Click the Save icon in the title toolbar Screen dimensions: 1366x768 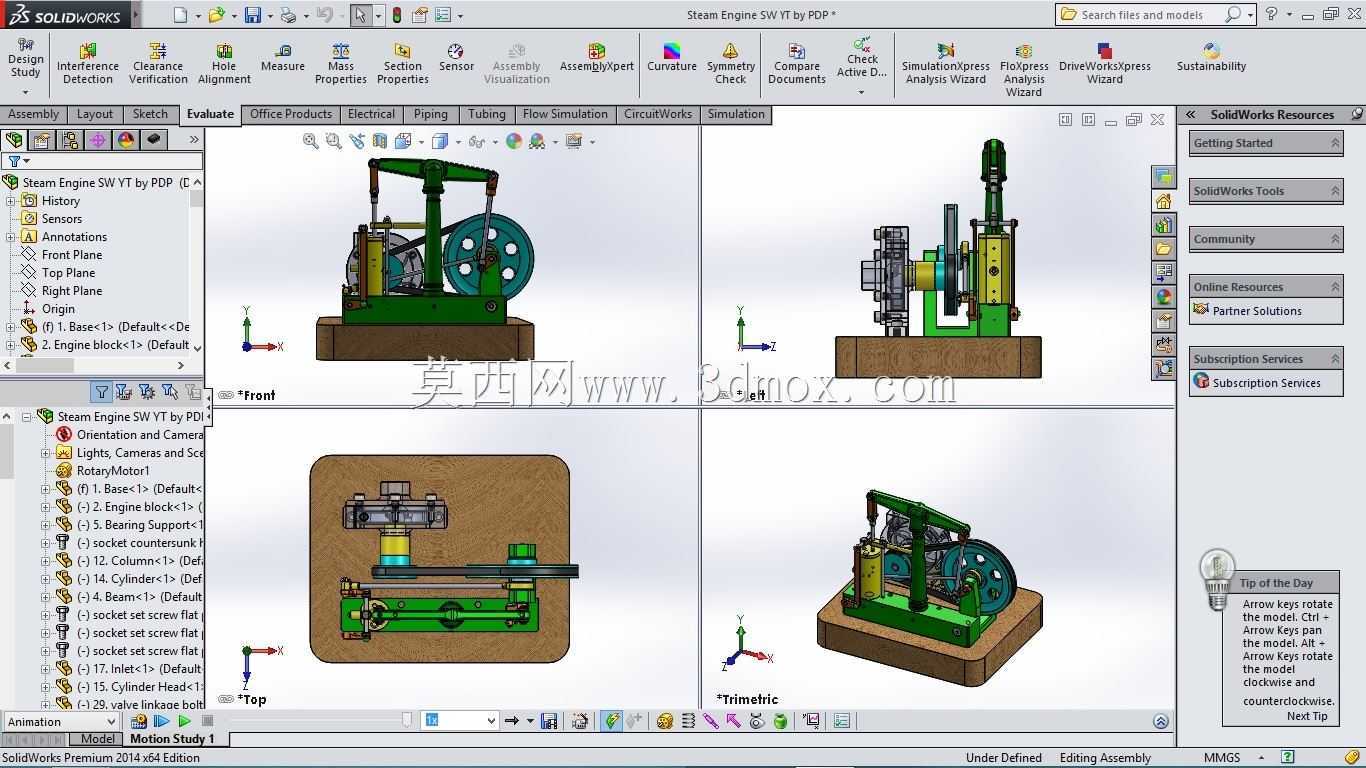253,15
